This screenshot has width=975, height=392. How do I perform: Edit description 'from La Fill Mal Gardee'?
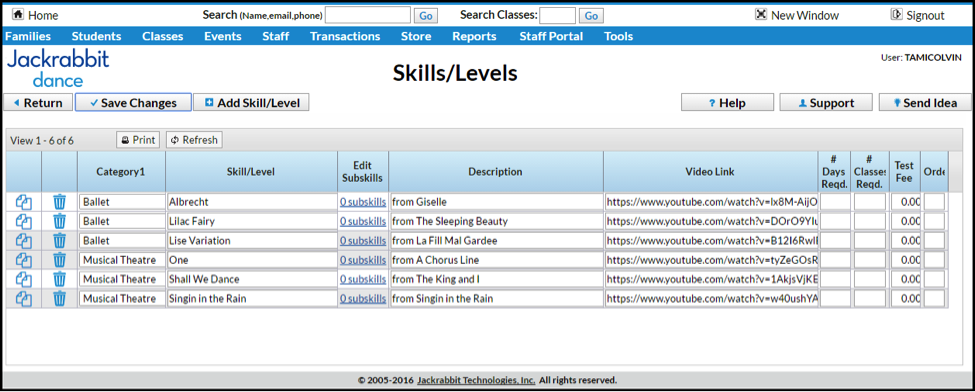pos(496,241)
